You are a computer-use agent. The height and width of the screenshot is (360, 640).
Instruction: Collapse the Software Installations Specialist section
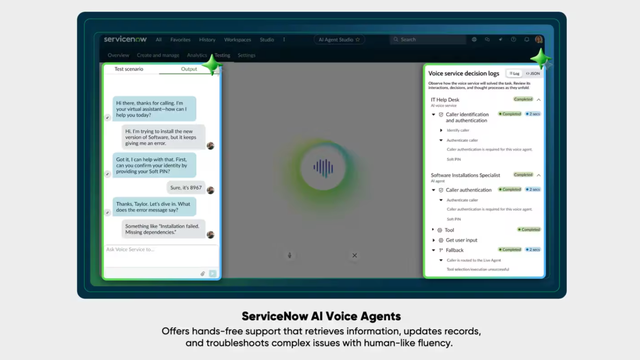539,175
